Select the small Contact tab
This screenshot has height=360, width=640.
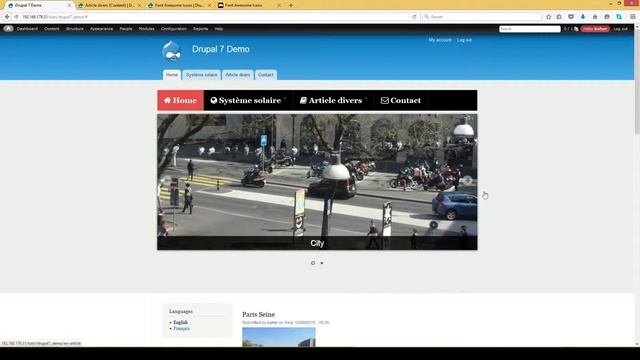[266, 75]
